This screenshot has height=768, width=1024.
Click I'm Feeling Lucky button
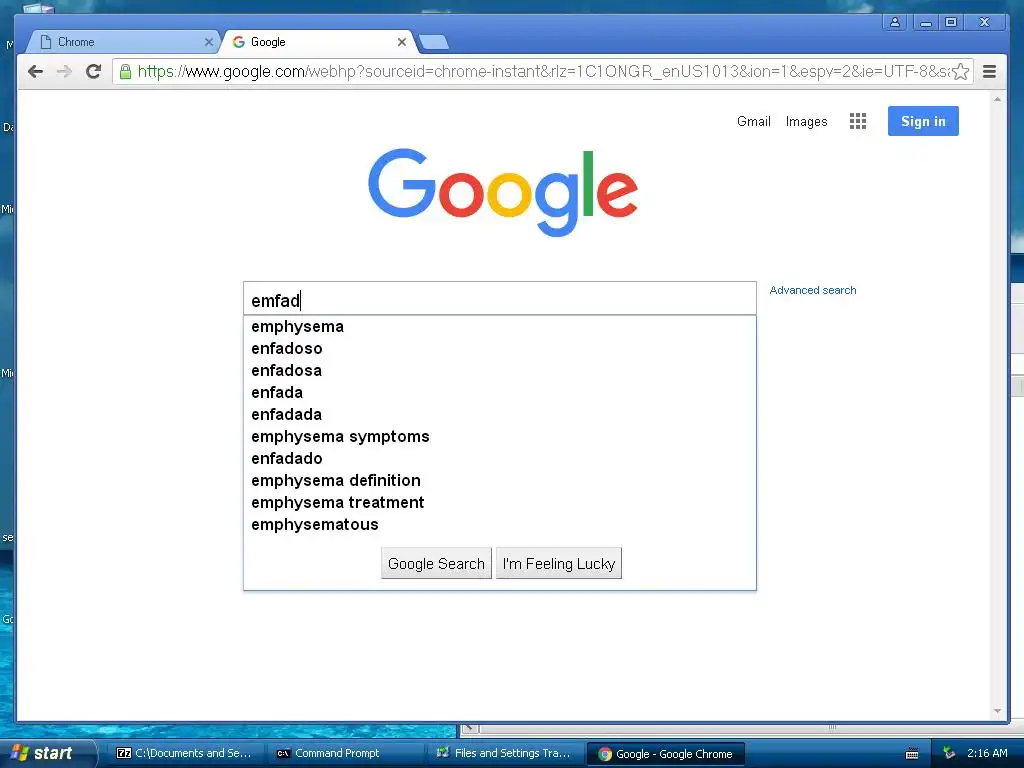[559, 563]
